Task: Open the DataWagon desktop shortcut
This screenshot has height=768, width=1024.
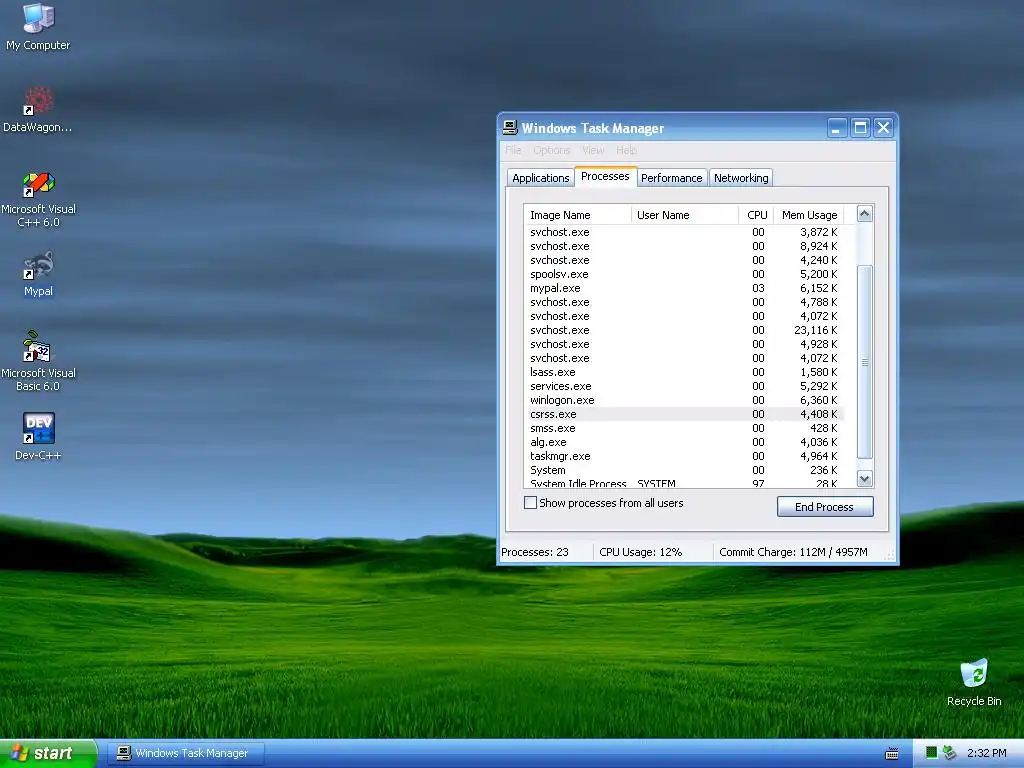Action: [38, 110]
